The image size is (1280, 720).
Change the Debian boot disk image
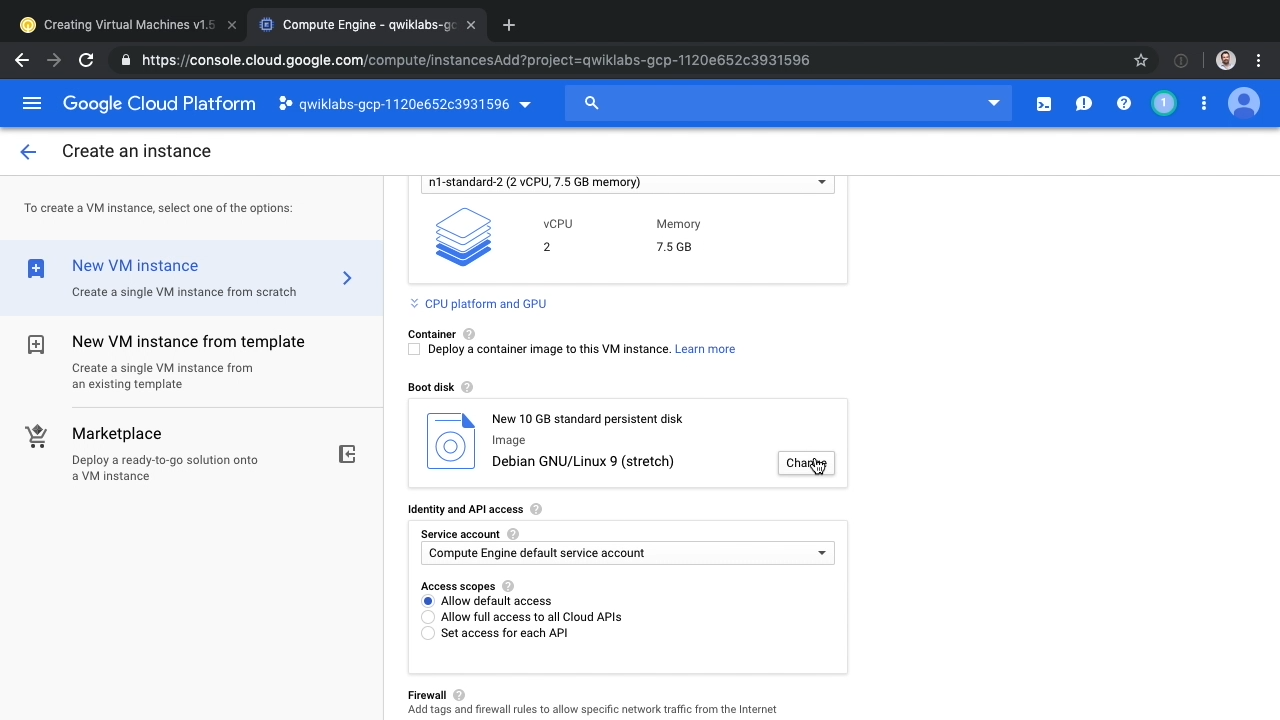pos(806,463)
